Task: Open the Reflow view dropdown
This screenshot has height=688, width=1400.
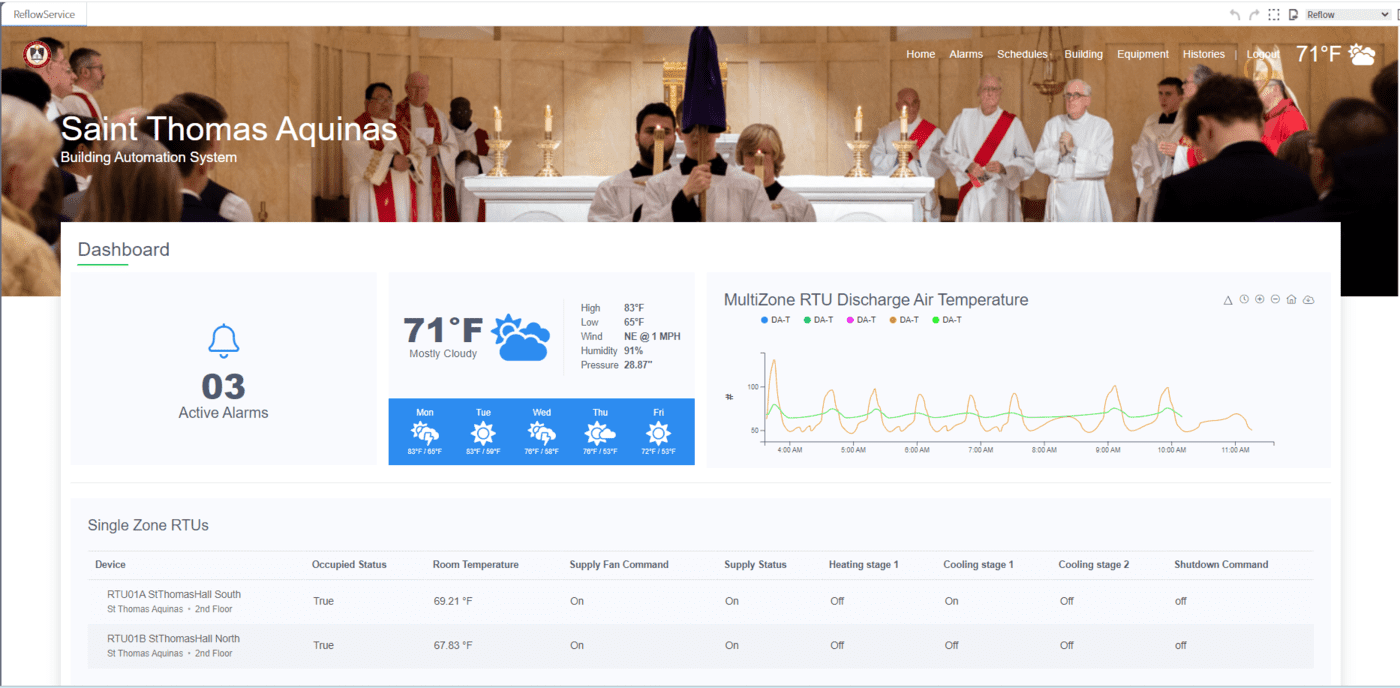Action: pyautogui.click(x=1347, y=15)
